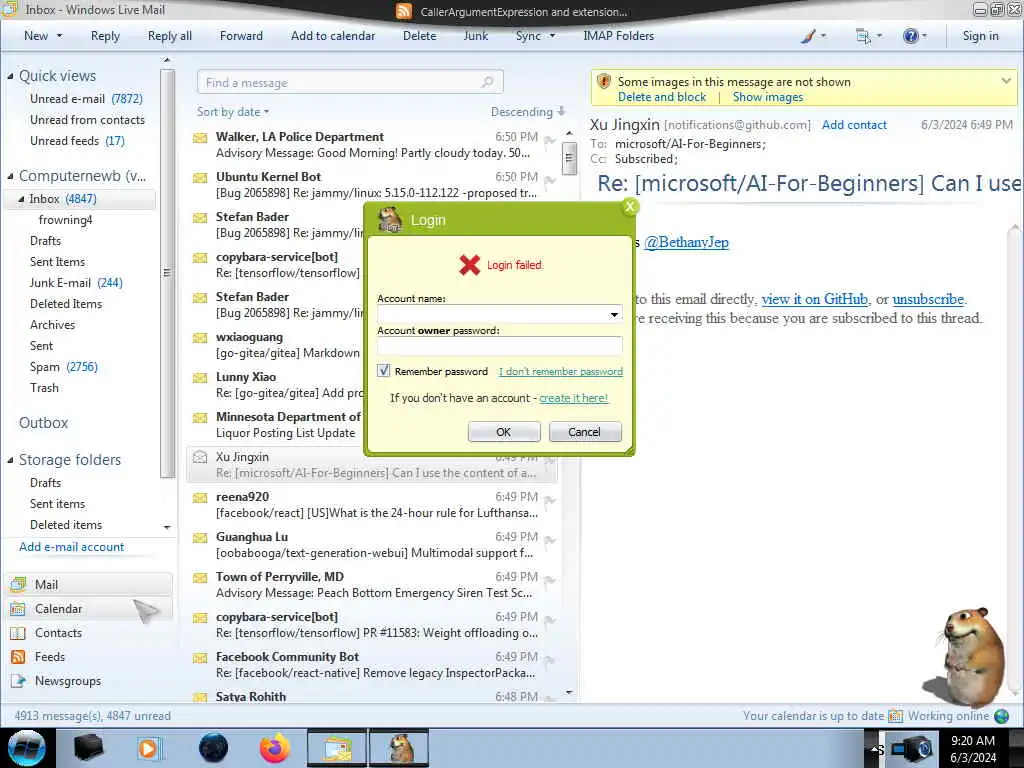
Task: Open the Sort by date dropdown
Action: (x=233, y=112)
